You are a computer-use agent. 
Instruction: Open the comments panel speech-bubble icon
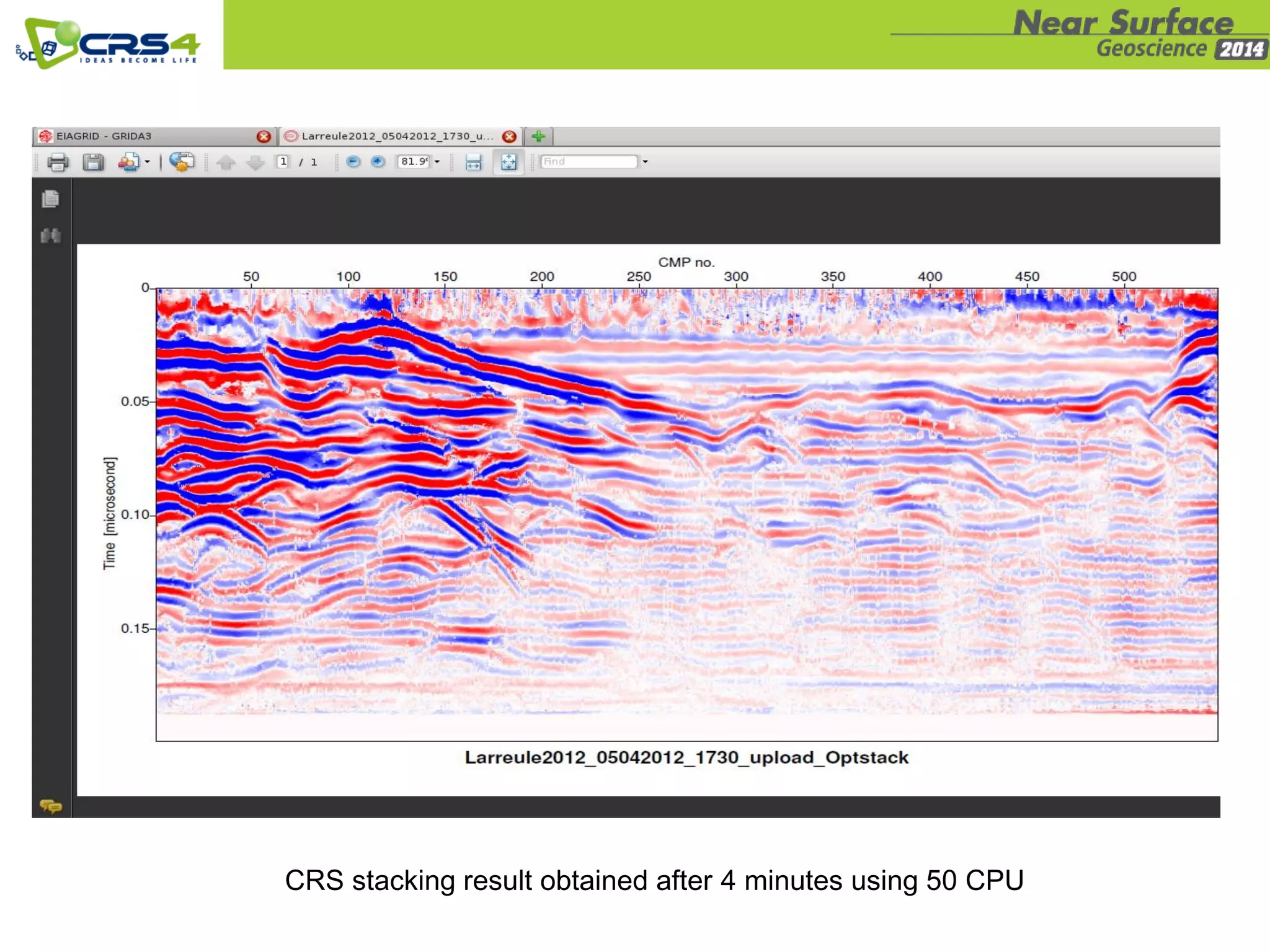51,806
